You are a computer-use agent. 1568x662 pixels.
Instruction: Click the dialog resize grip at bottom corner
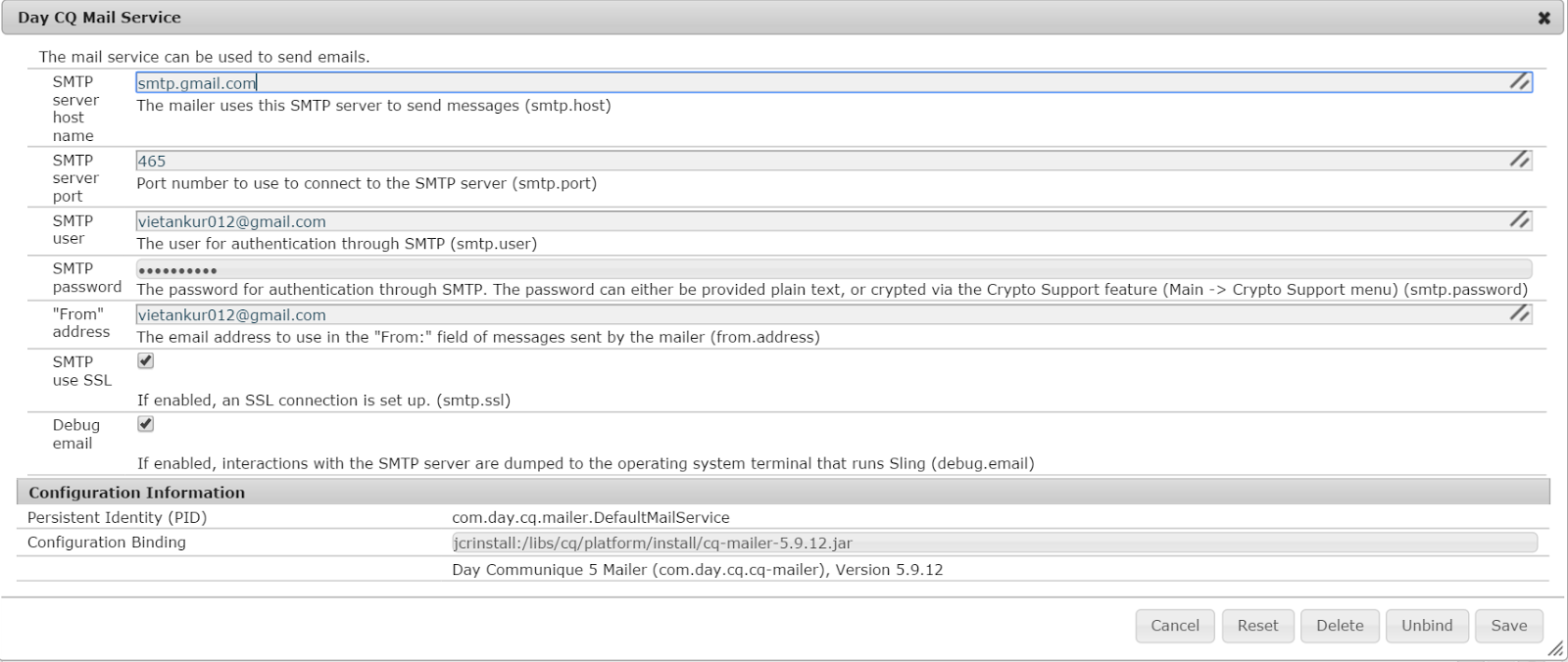click(1555, 649)
